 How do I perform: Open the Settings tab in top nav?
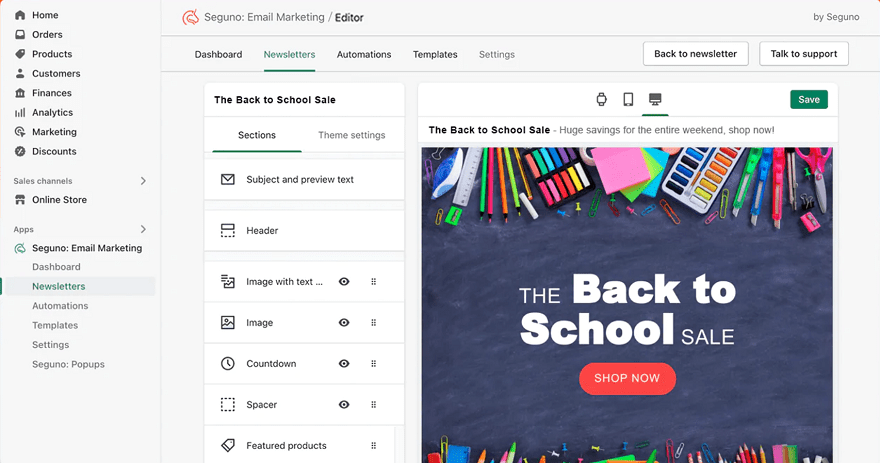(x=497, y=54)
